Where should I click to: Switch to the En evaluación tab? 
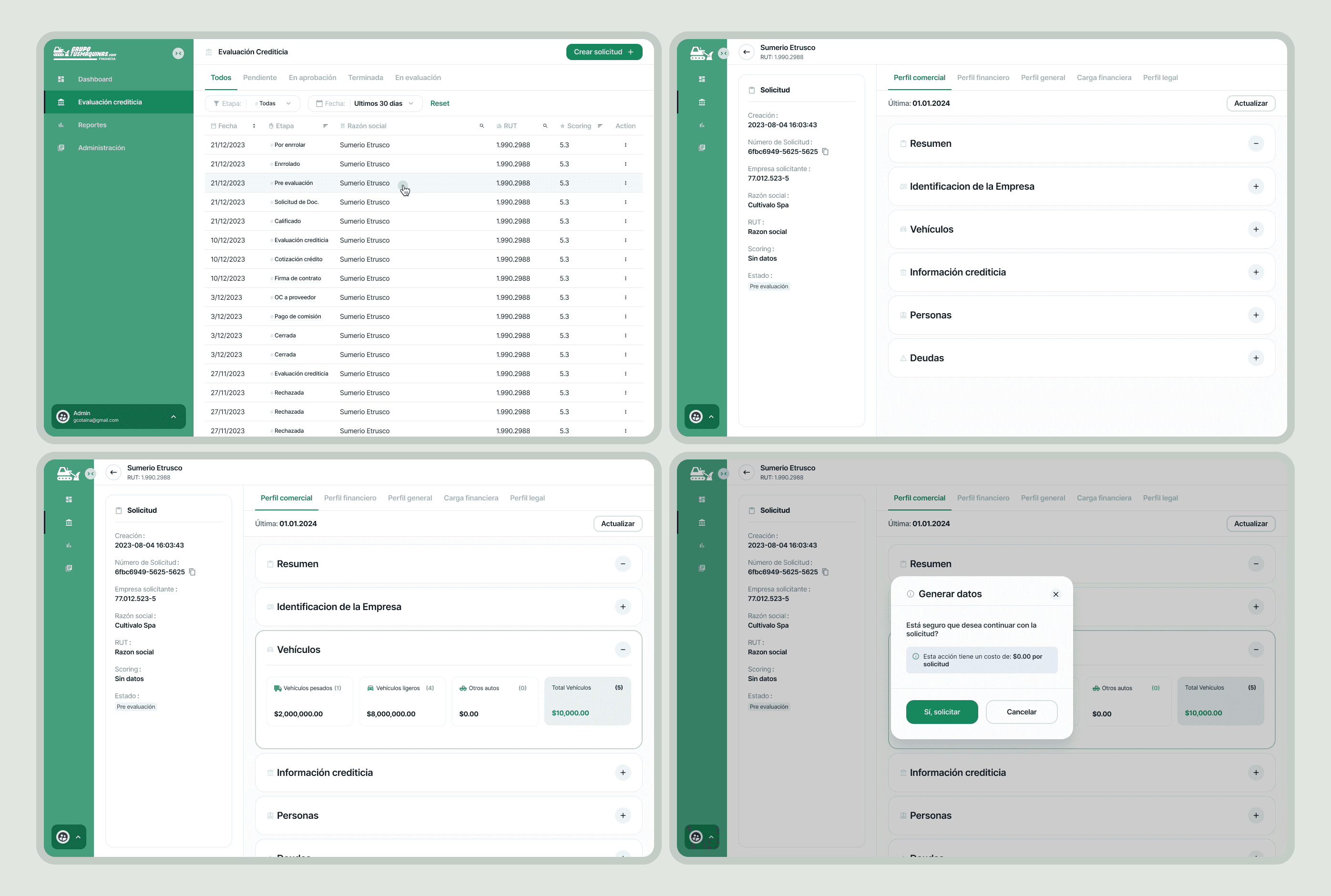point(418,78)
